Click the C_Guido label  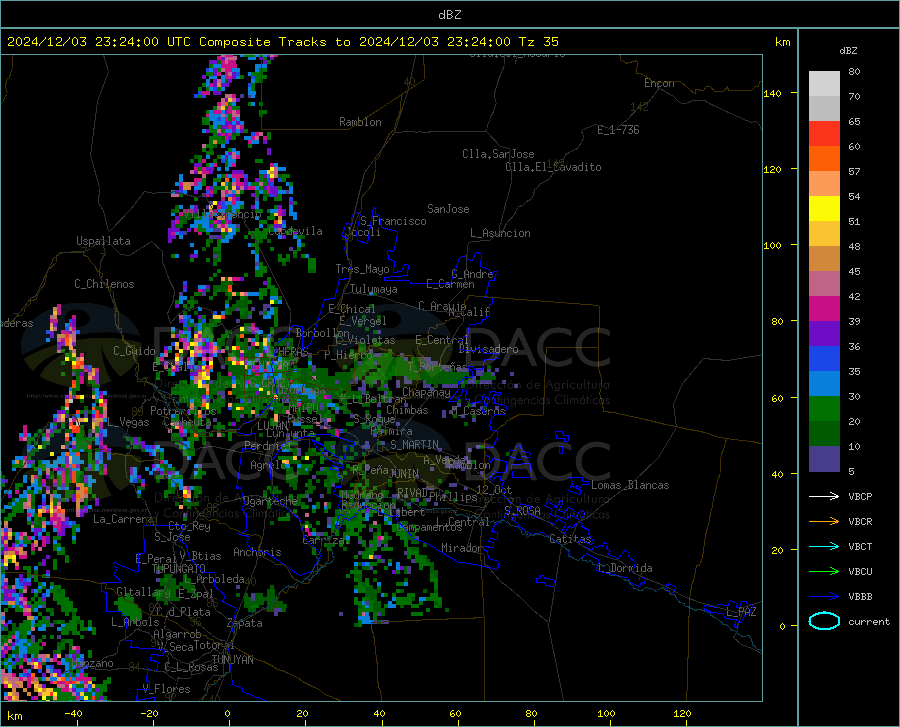134,351
